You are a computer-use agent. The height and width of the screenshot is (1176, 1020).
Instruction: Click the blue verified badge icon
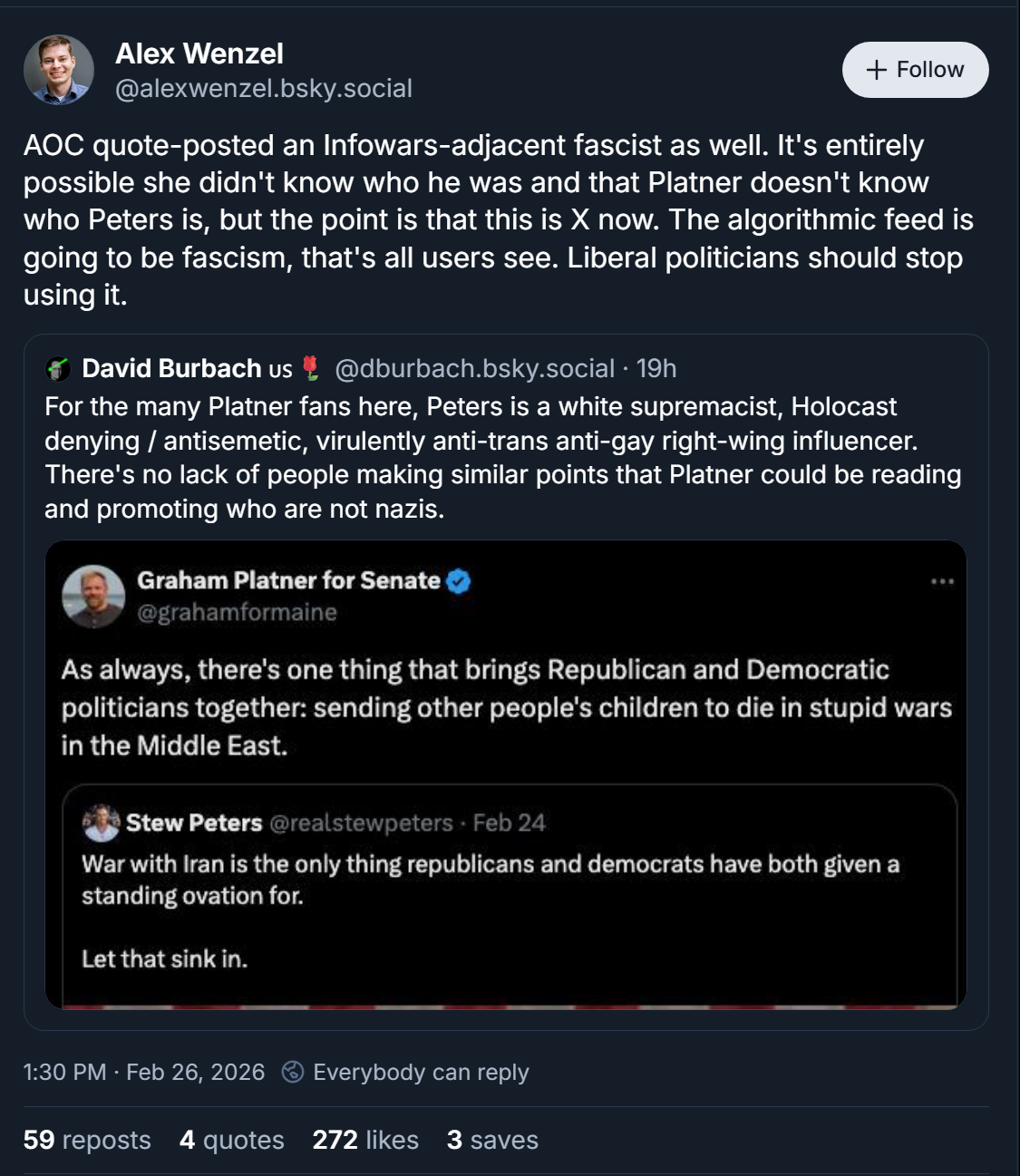(459, 580)
